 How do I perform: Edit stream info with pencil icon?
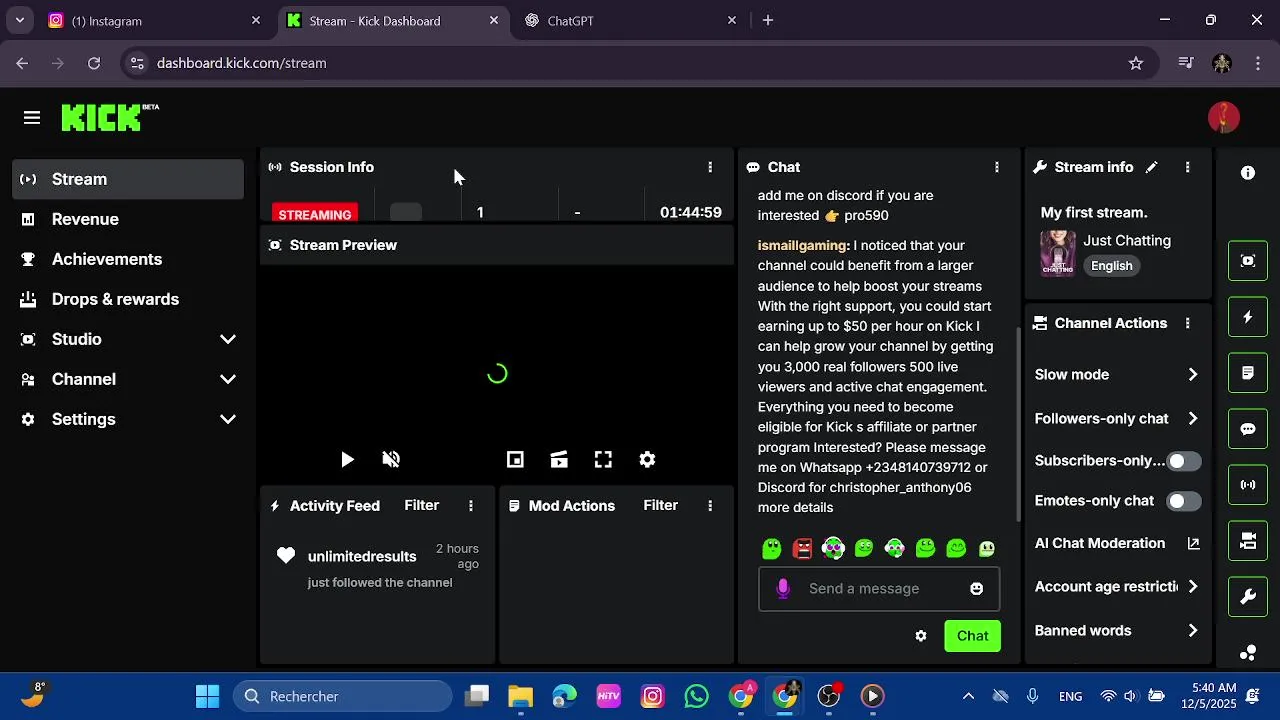click(x=1152, y=167)
